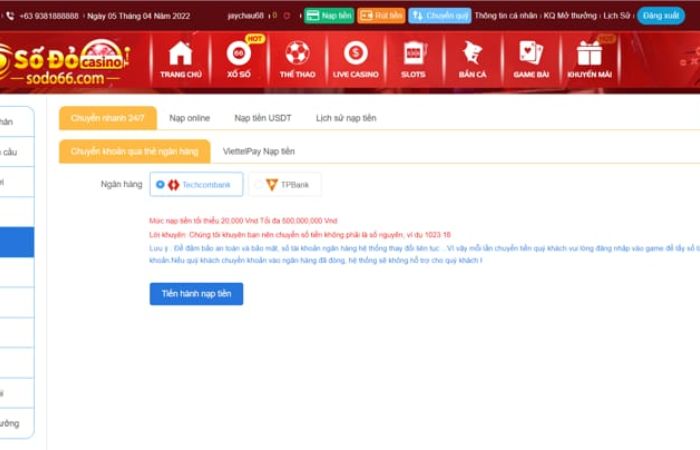
Task: Open the Lịch sử nạp tiền tab
Action: point(346,118)
